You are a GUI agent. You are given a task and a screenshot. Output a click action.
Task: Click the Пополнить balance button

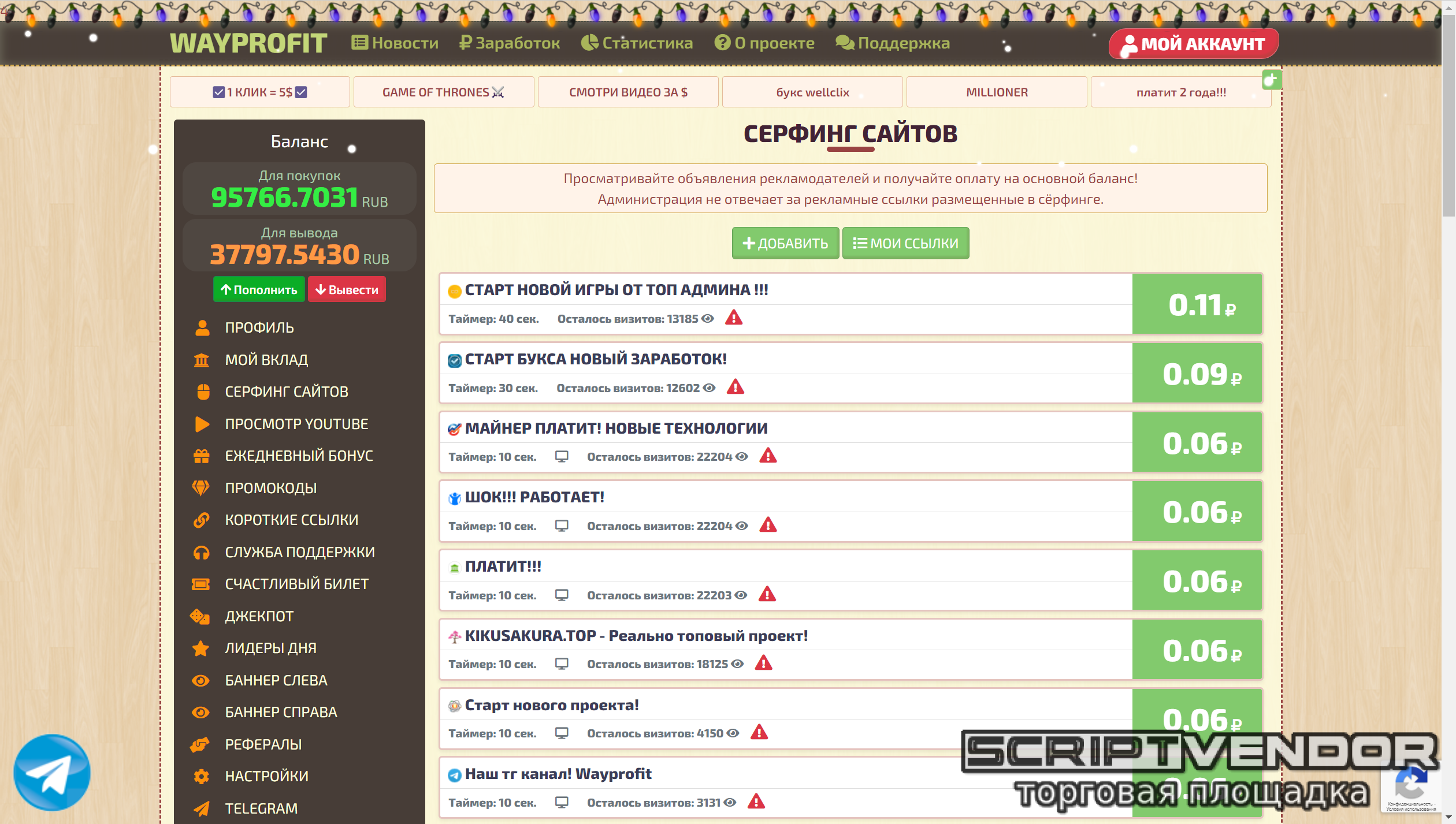[259, 289]
